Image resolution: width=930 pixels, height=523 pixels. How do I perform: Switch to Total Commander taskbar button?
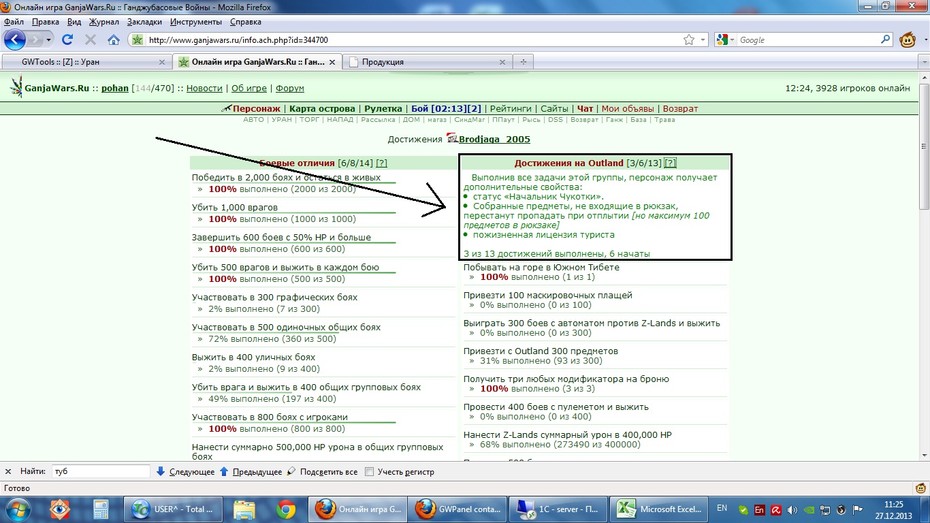(173, 509)
